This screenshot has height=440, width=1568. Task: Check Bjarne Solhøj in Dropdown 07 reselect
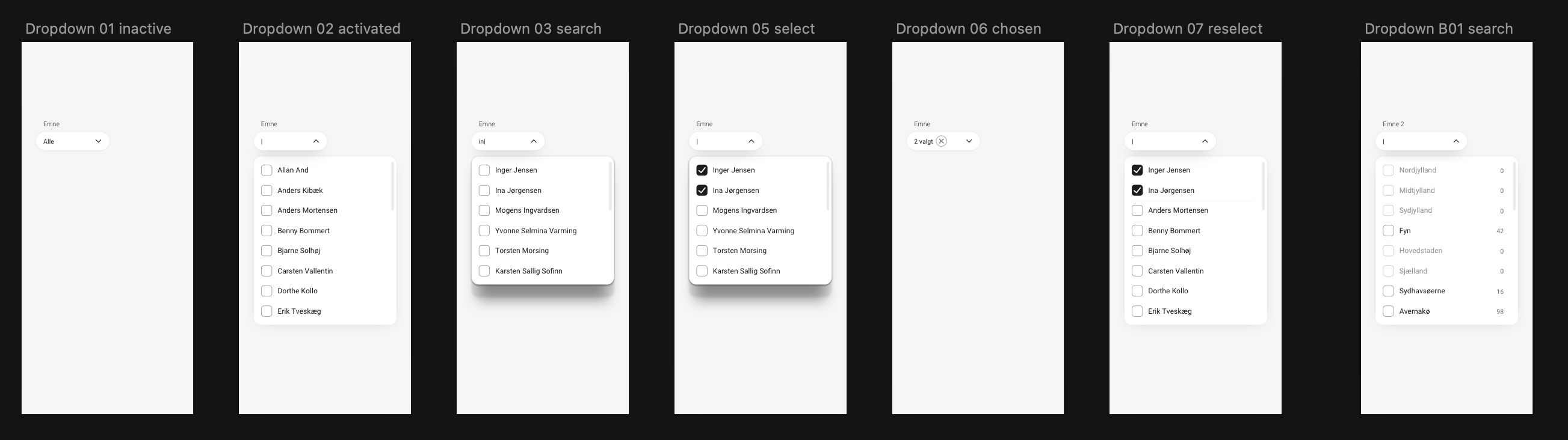1137,251
